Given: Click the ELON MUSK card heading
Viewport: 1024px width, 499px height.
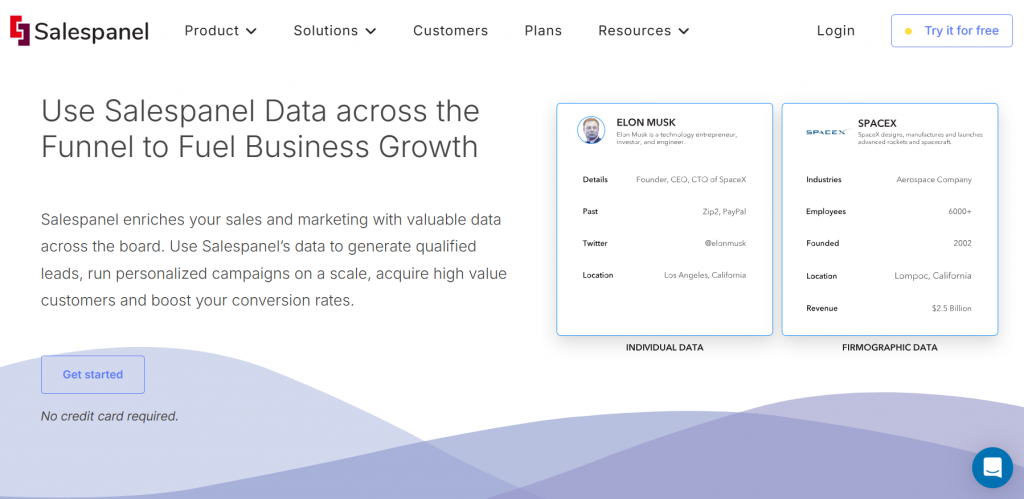Looking at the screenshot, I should click(x=646, y=123).
